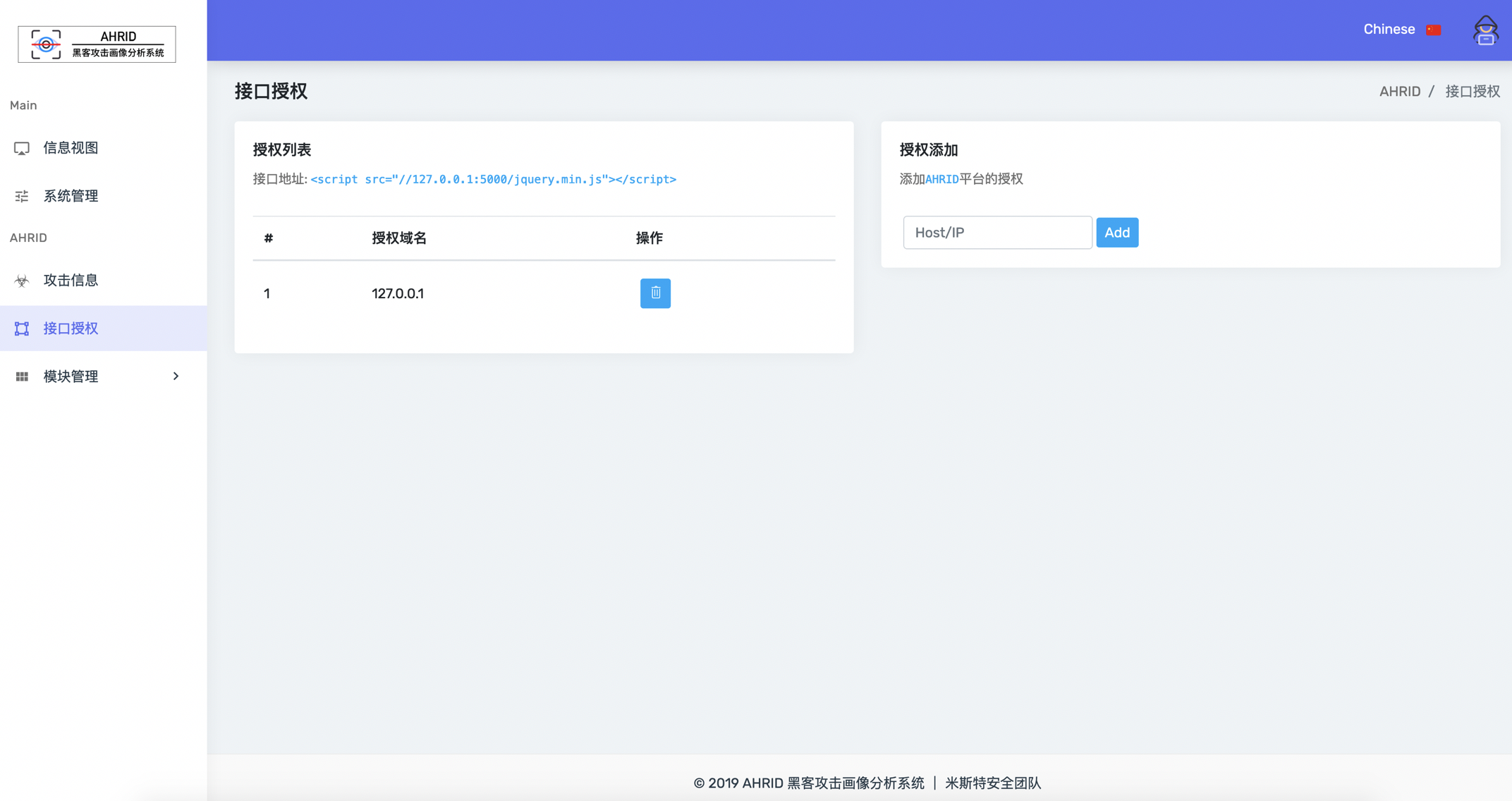
Task: Delete the 127.0.0.1 authorization entry
Action: 655,293
